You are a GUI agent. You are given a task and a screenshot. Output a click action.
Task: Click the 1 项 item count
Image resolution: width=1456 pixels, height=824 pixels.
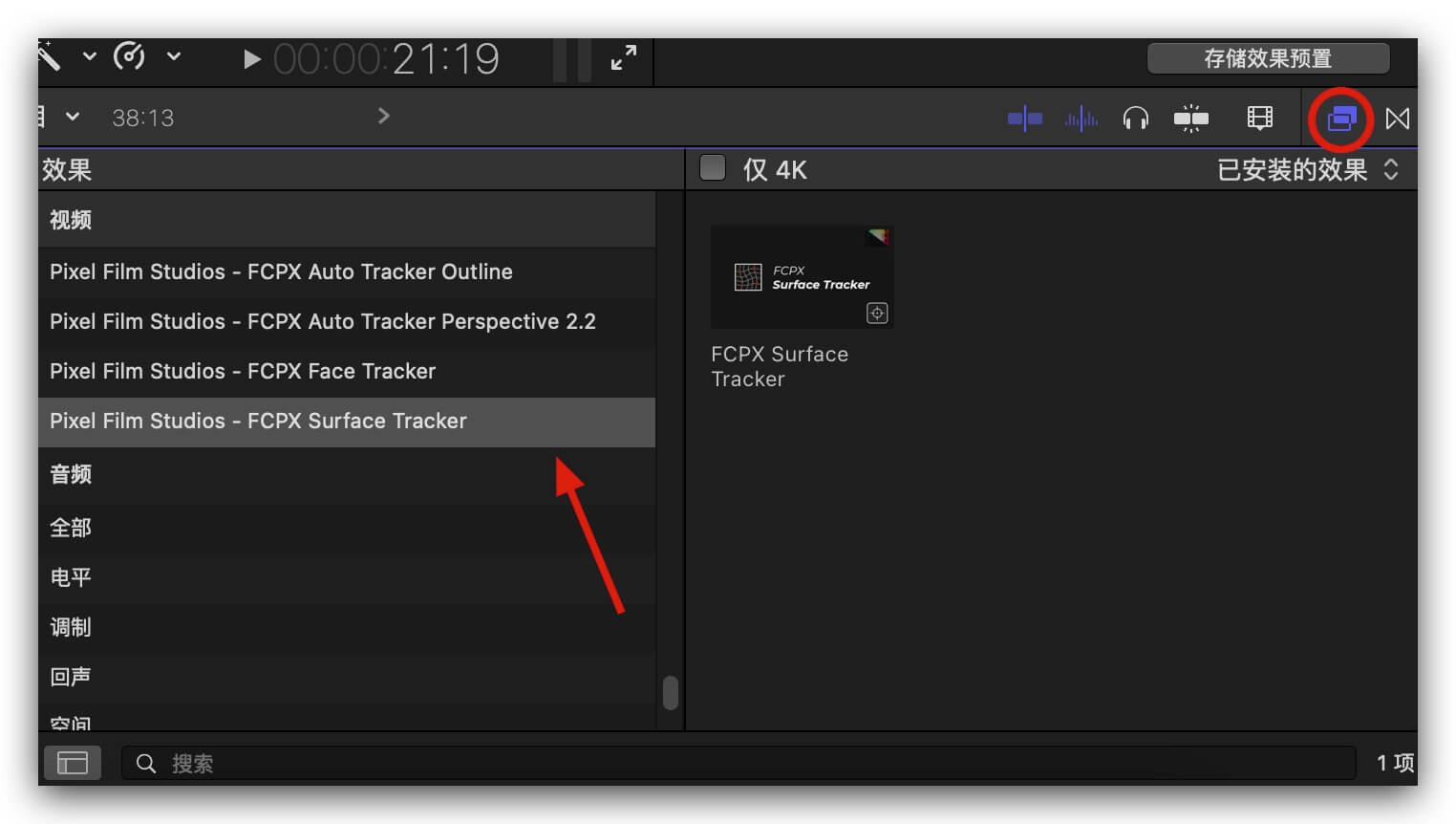click(1395, 763)
